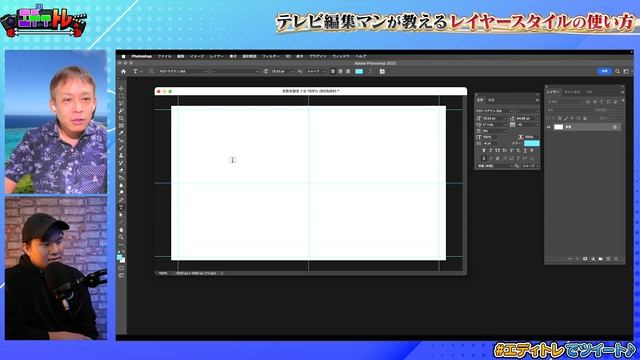Viewport: 640px width, 360px height.
Task: Click the 背景 layer thumbnail
Action: tap(558, 127)
